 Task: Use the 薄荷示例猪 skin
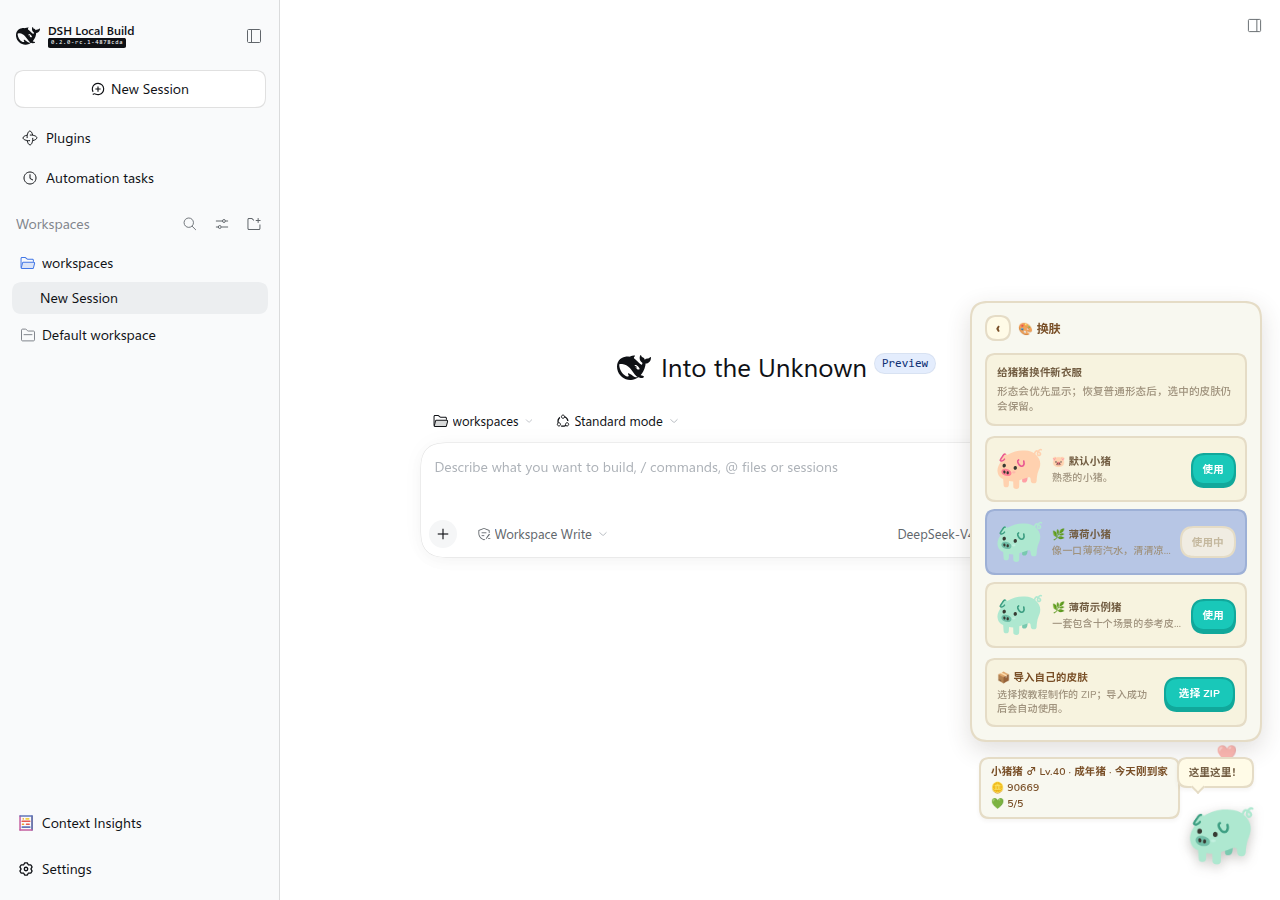pos(1213,615)
